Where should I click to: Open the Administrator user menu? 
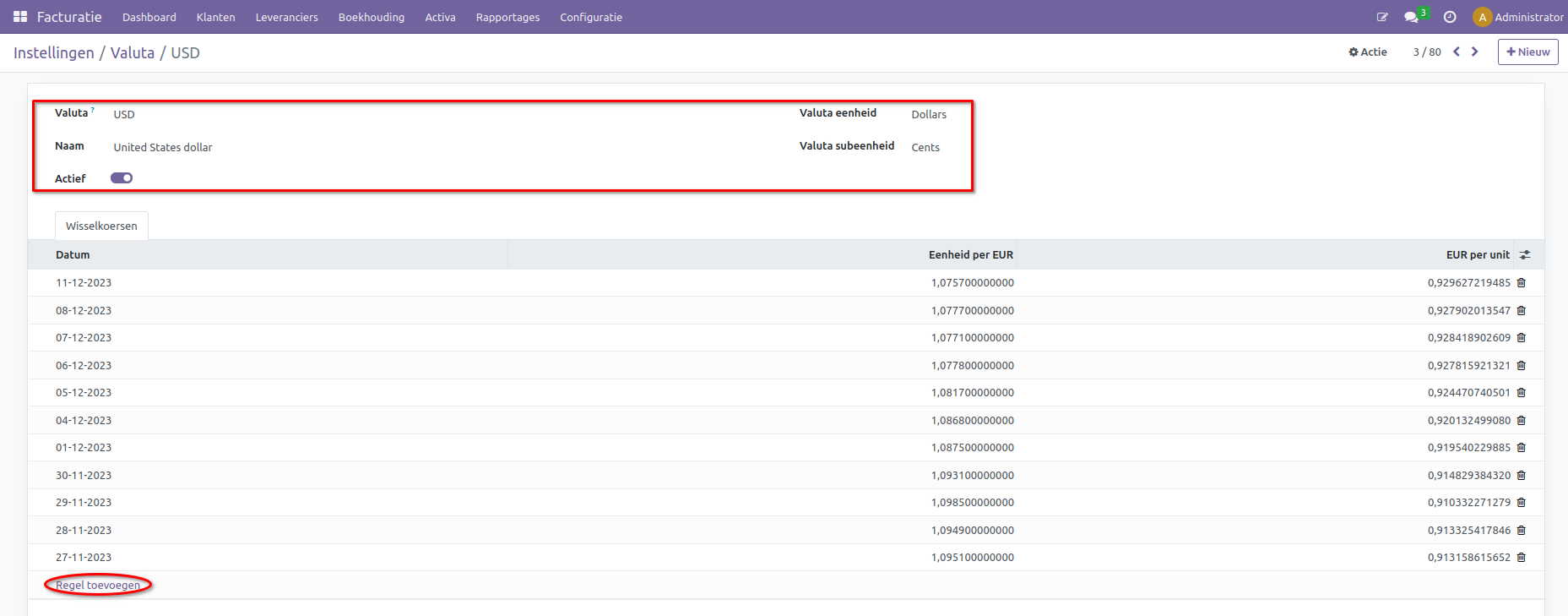[x=1518, y=17]
